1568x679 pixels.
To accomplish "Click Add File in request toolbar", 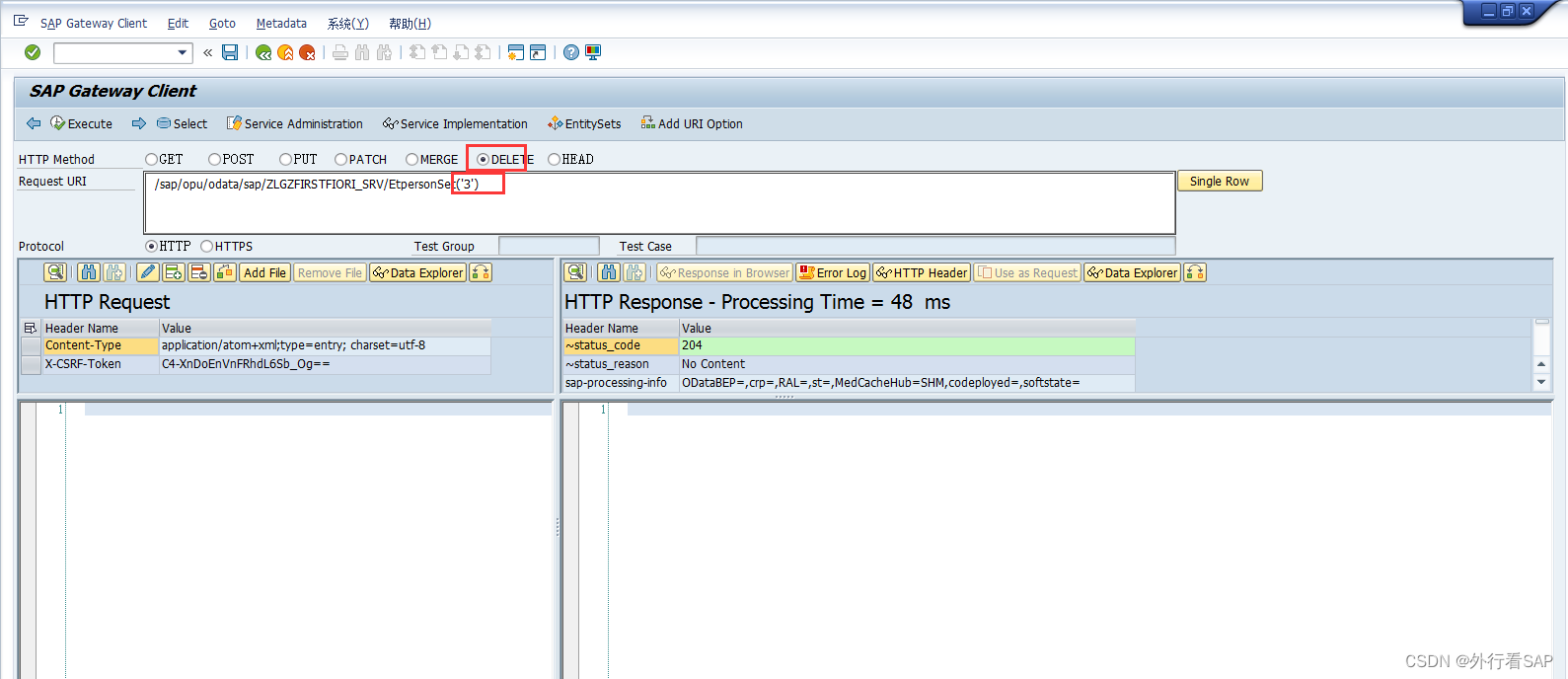I will (264, 272).
